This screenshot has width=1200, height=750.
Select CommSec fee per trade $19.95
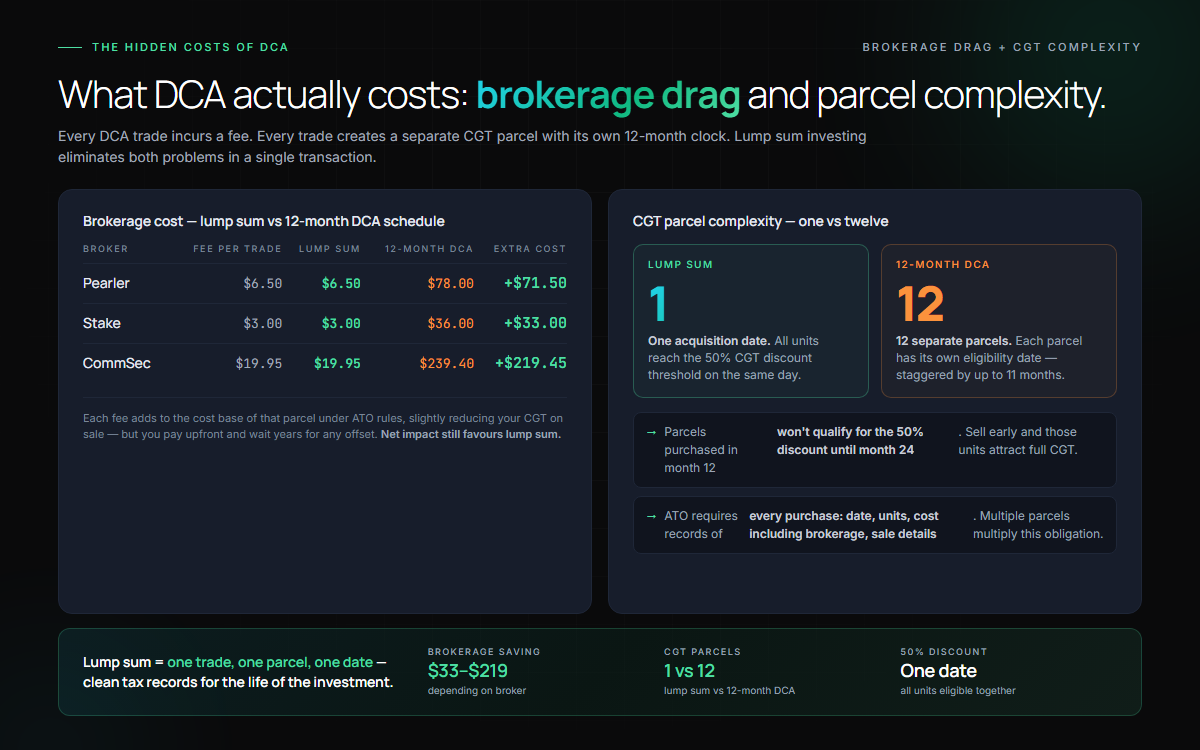click(x=258, y=363)
